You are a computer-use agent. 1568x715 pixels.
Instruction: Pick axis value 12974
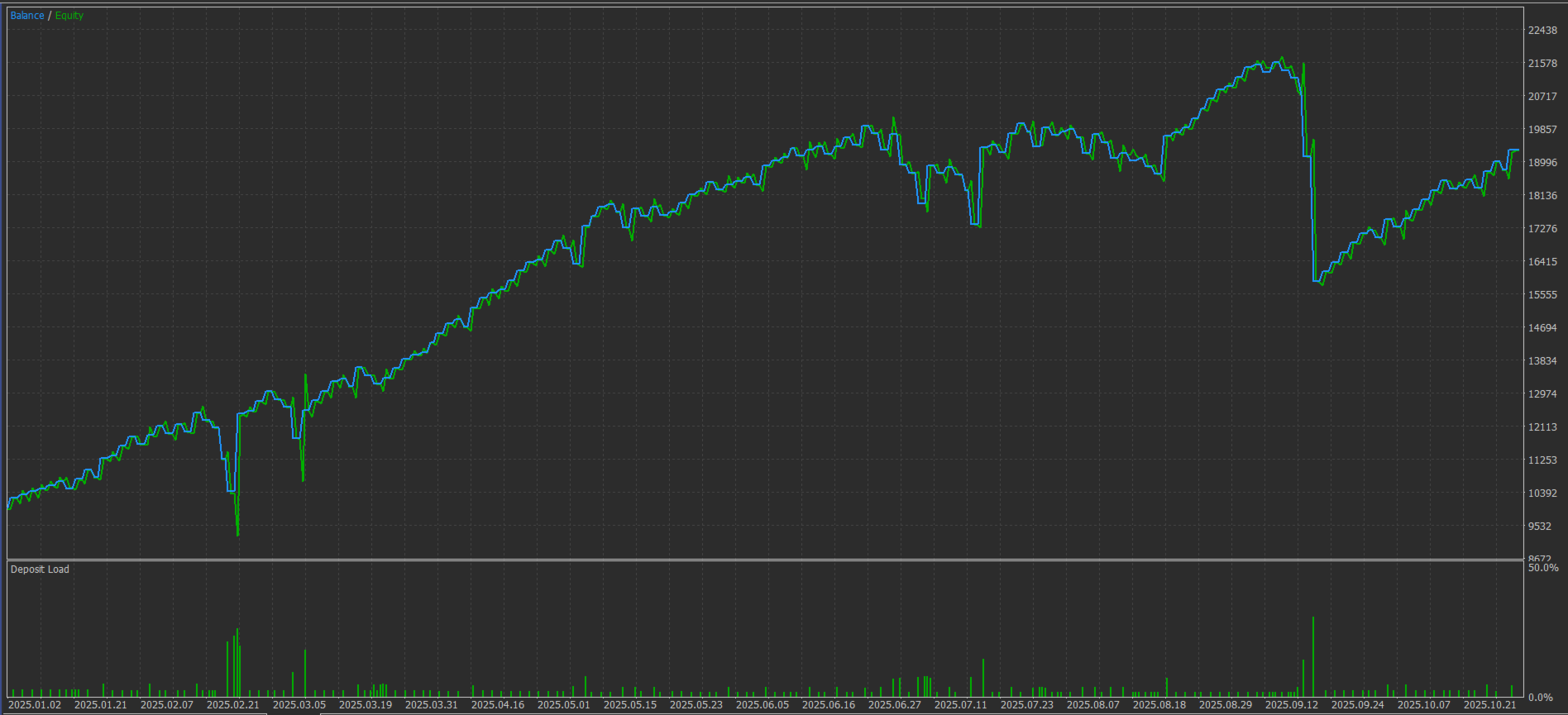pyautogui.click(x=1542, y=394)
